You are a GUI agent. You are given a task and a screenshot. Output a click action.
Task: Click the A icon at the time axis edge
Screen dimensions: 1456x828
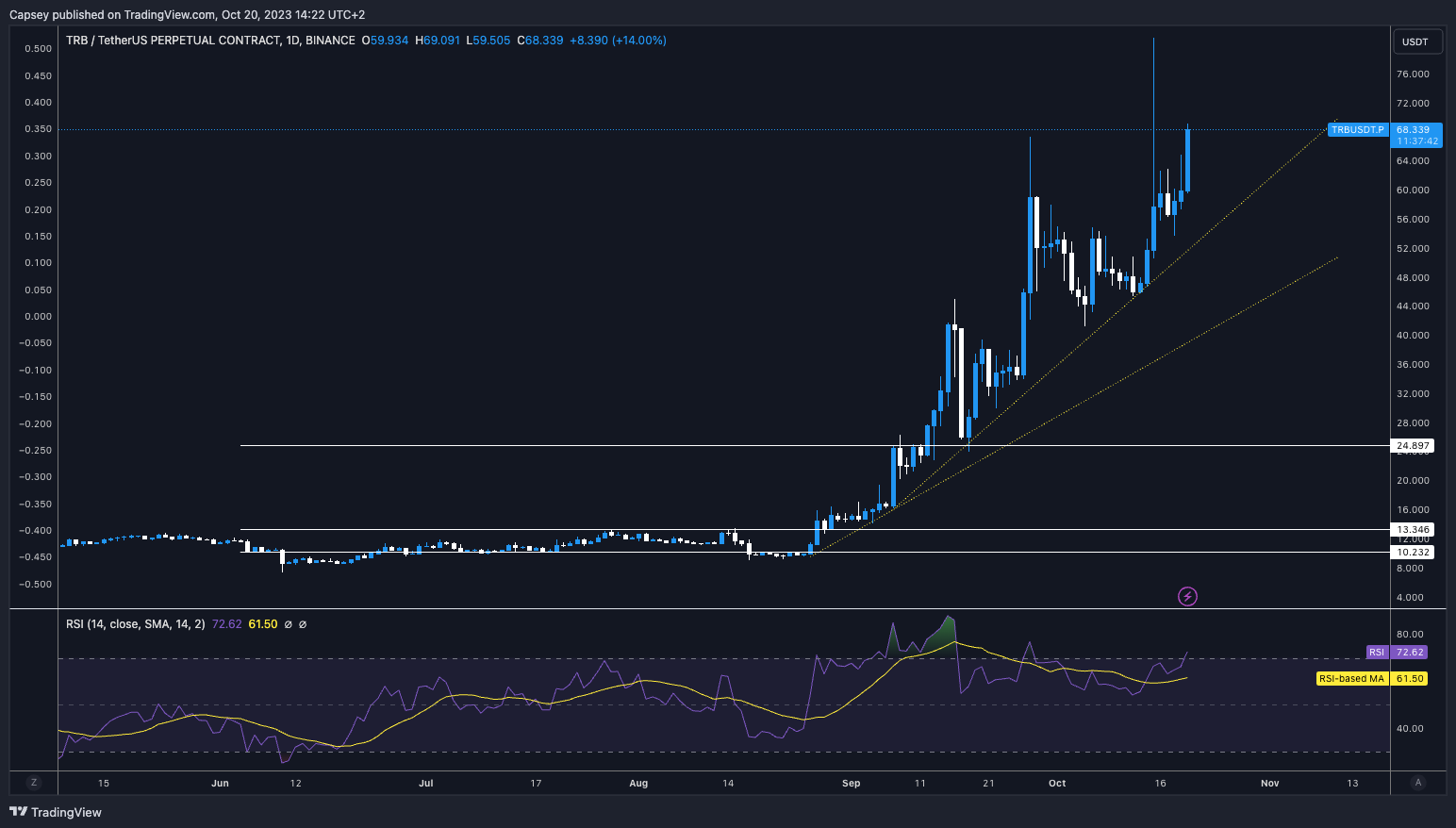(x=1418, y=783)
